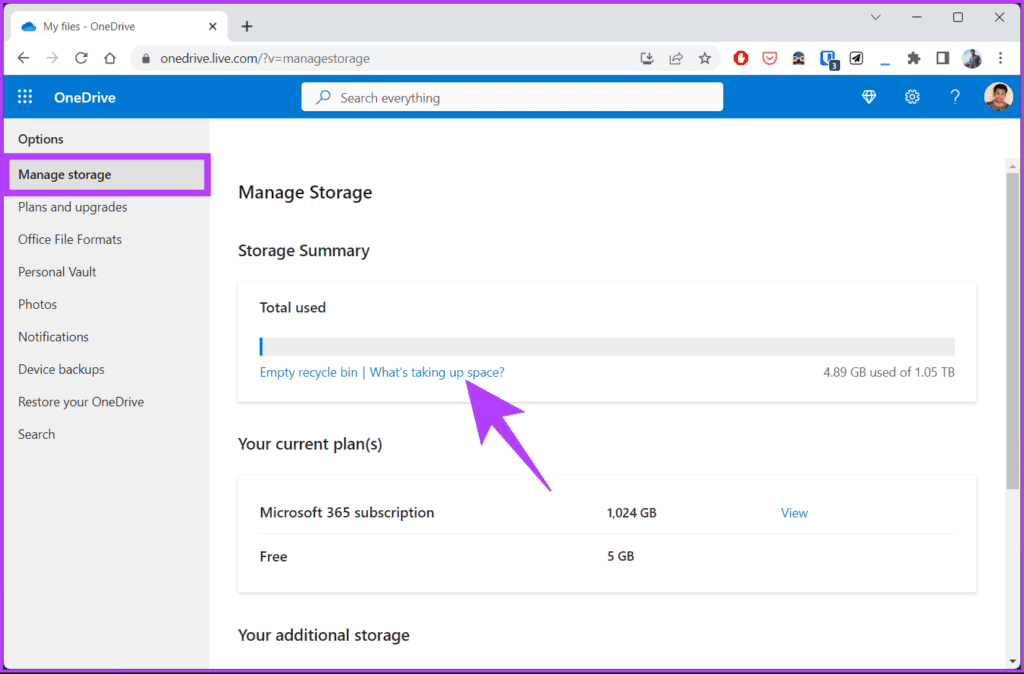
Task: Select the My files - OneDrive tab
Action: [x=120, y=27]
